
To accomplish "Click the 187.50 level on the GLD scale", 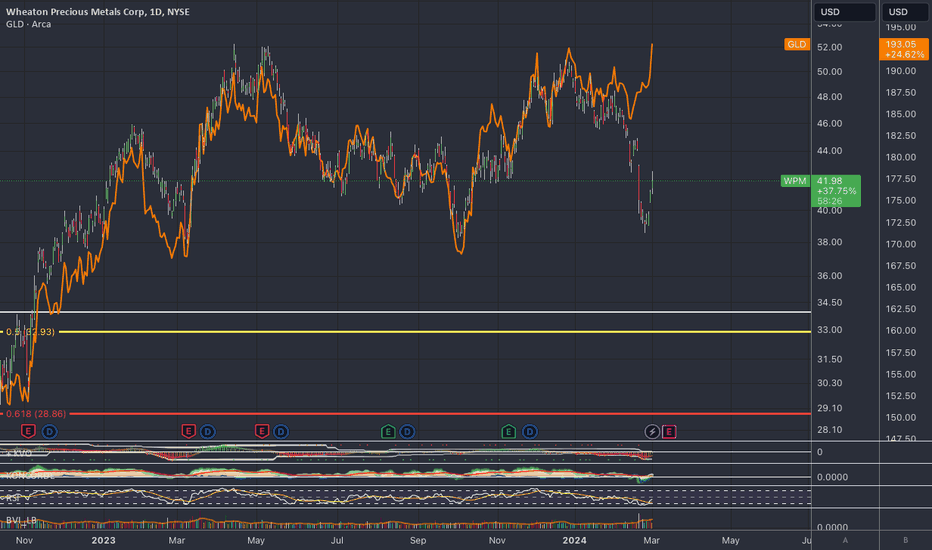I will (x=900, y=93).
